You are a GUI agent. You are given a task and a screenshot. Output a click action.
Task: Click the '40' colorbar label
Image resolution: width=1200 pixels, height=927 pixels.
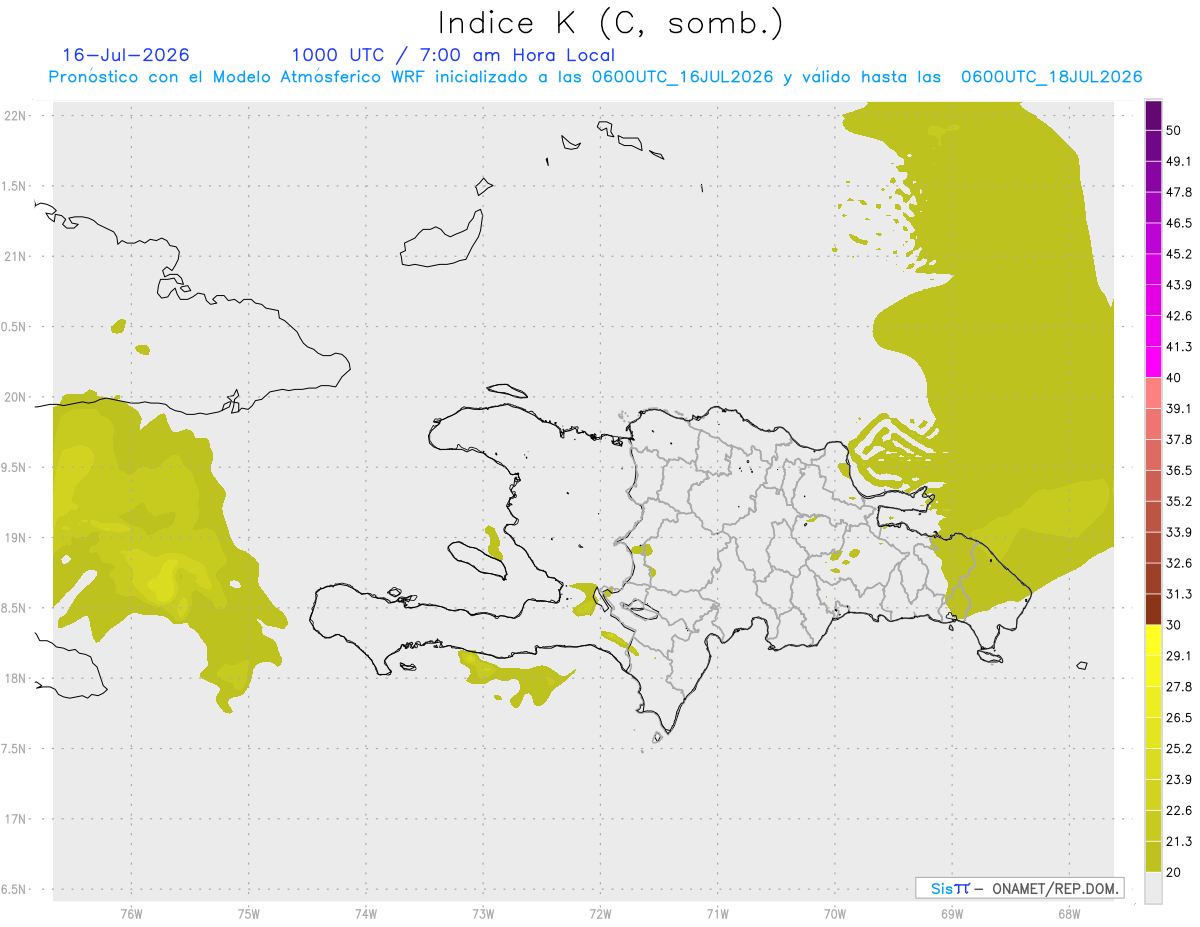(1175, 378)
